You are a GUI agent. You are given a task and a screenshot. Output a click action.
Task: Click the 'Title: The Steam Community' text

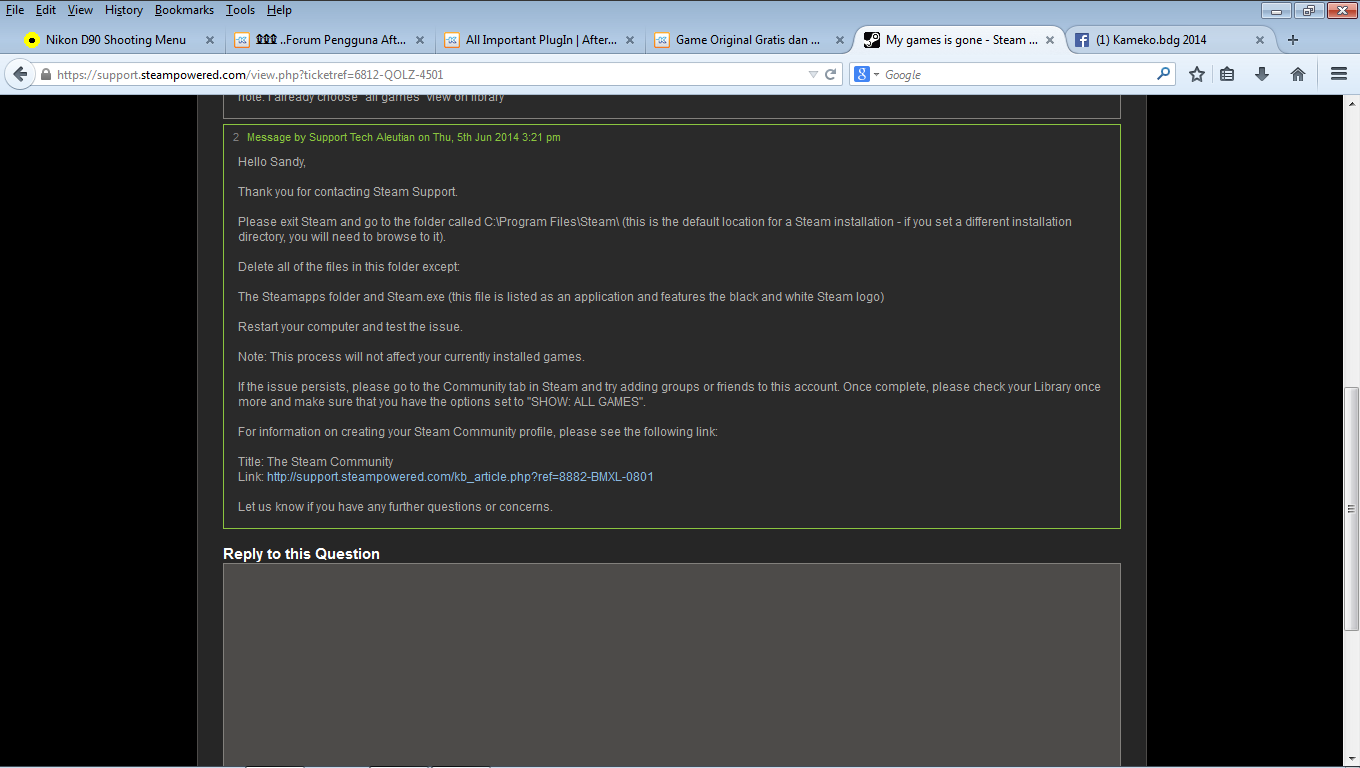click(316, 462)
